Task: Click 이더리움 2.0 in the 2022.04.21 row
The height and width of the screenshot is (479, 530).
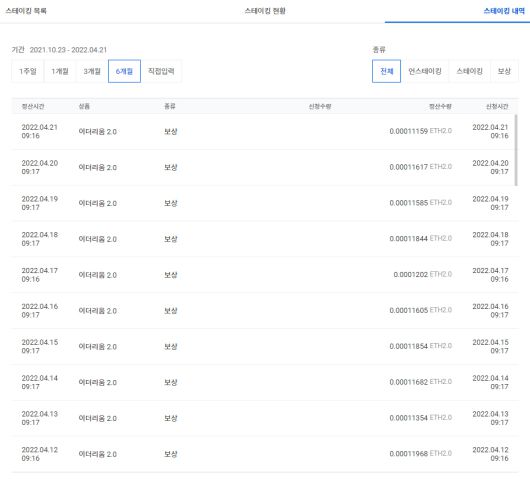Action: 98,131
